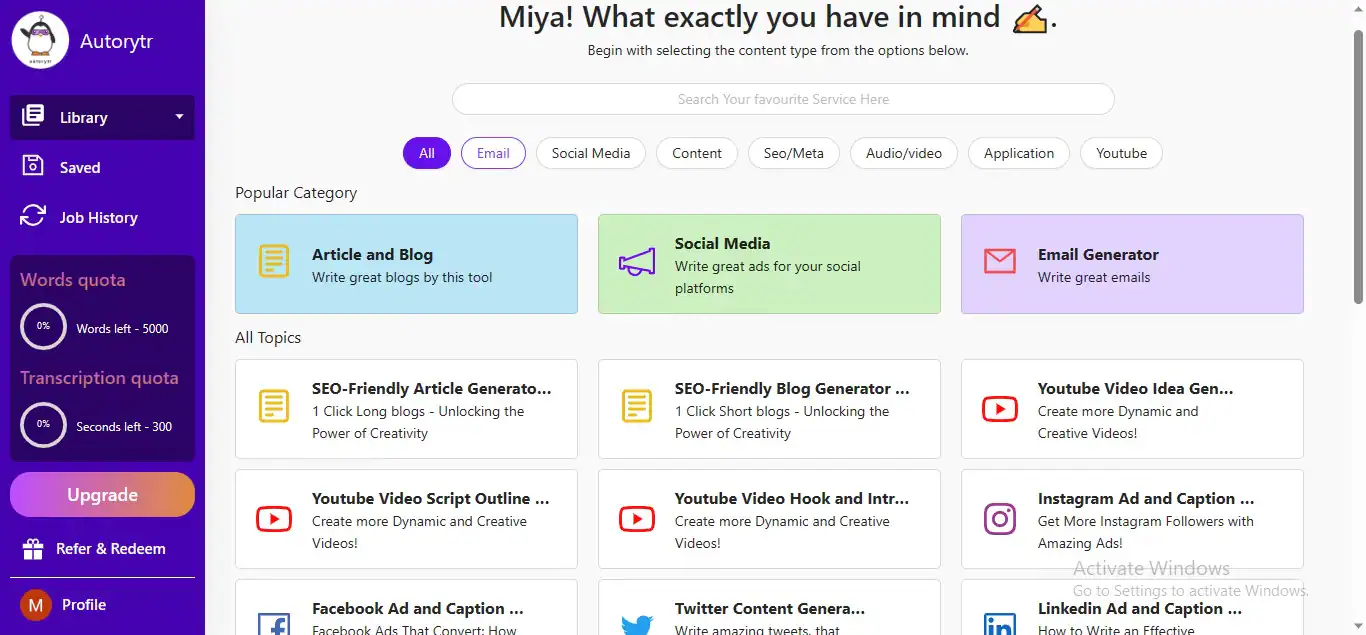The width and height of the screenshot is (1366, 635).
Task: Click the Words quota progress circle
Action: click(x=44, y=327)
